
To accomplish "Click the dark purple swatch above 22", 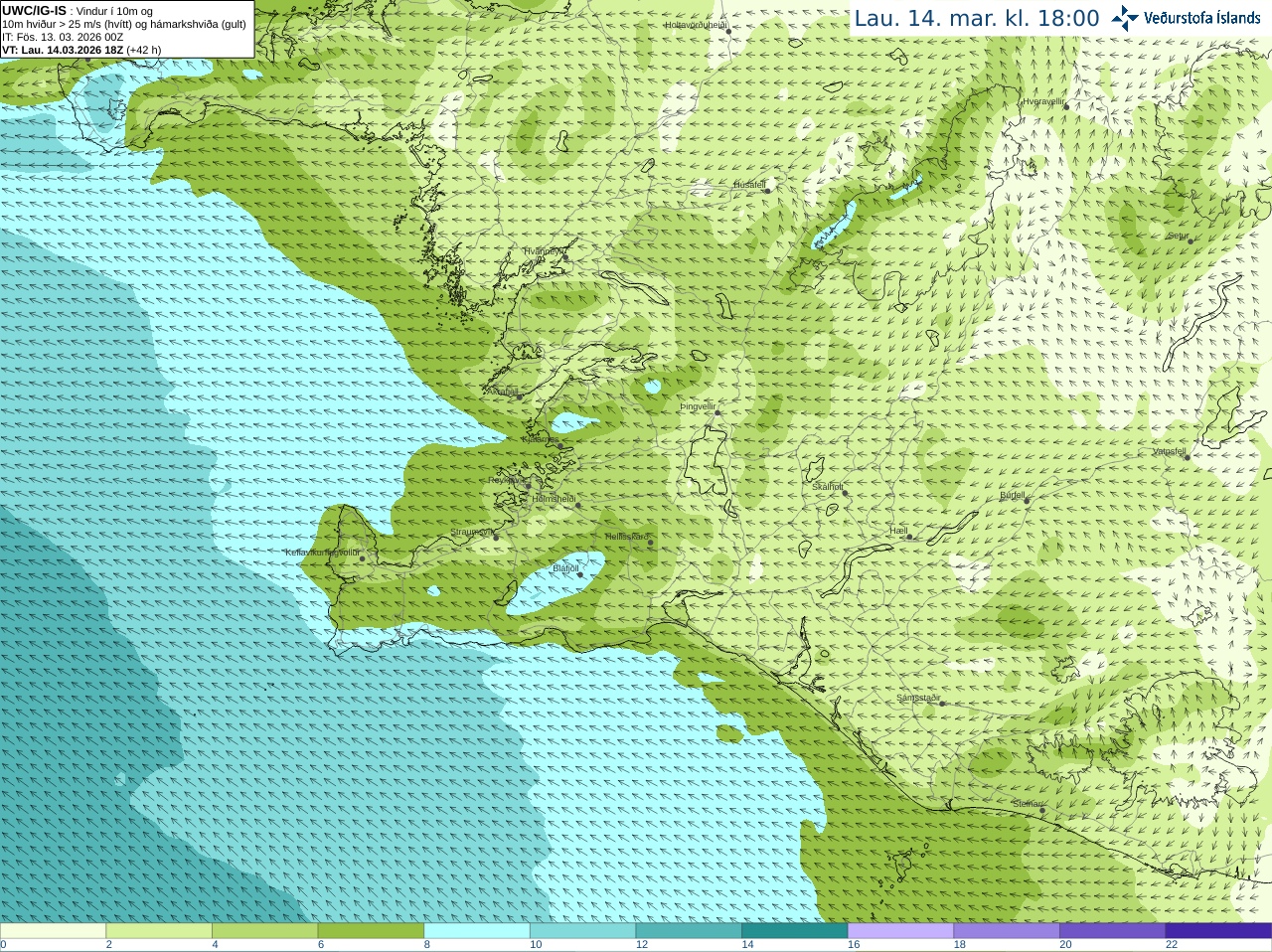I will (x=1219, y=931).
